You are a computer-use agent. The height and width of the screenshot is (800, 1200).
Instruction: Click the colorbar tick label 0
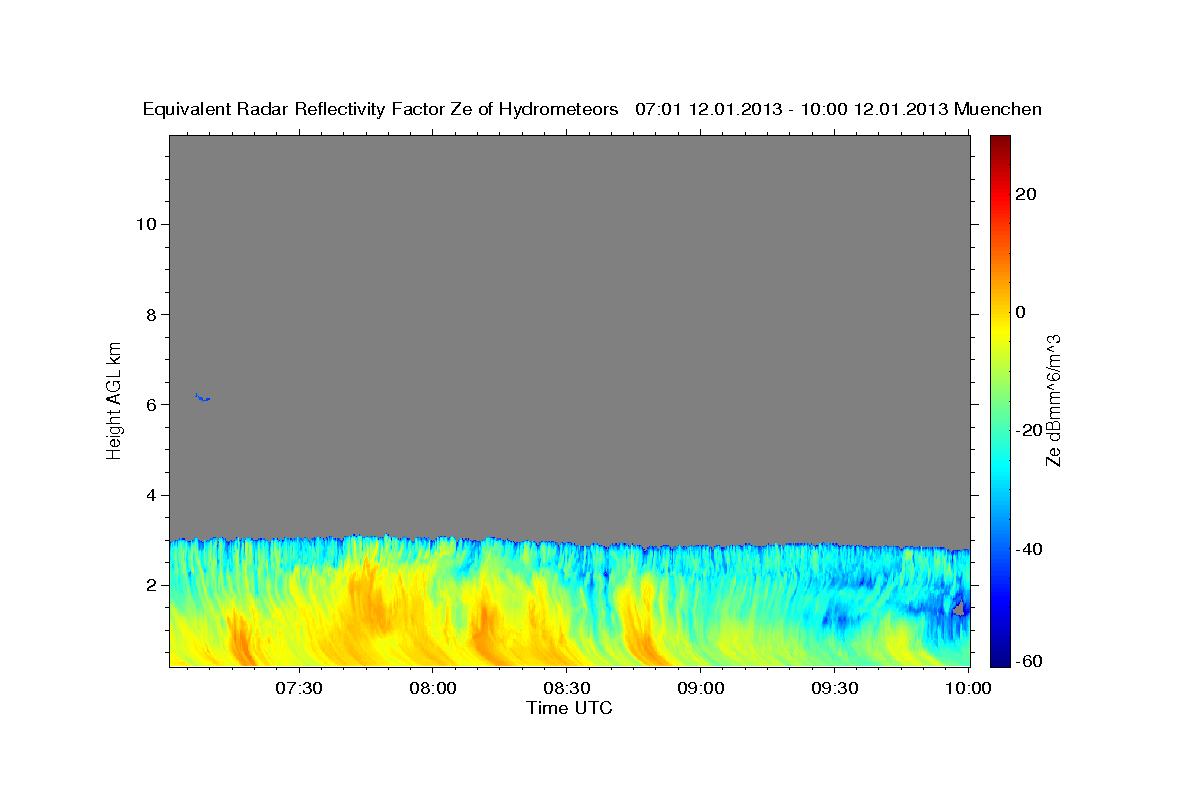point(1022,312)
